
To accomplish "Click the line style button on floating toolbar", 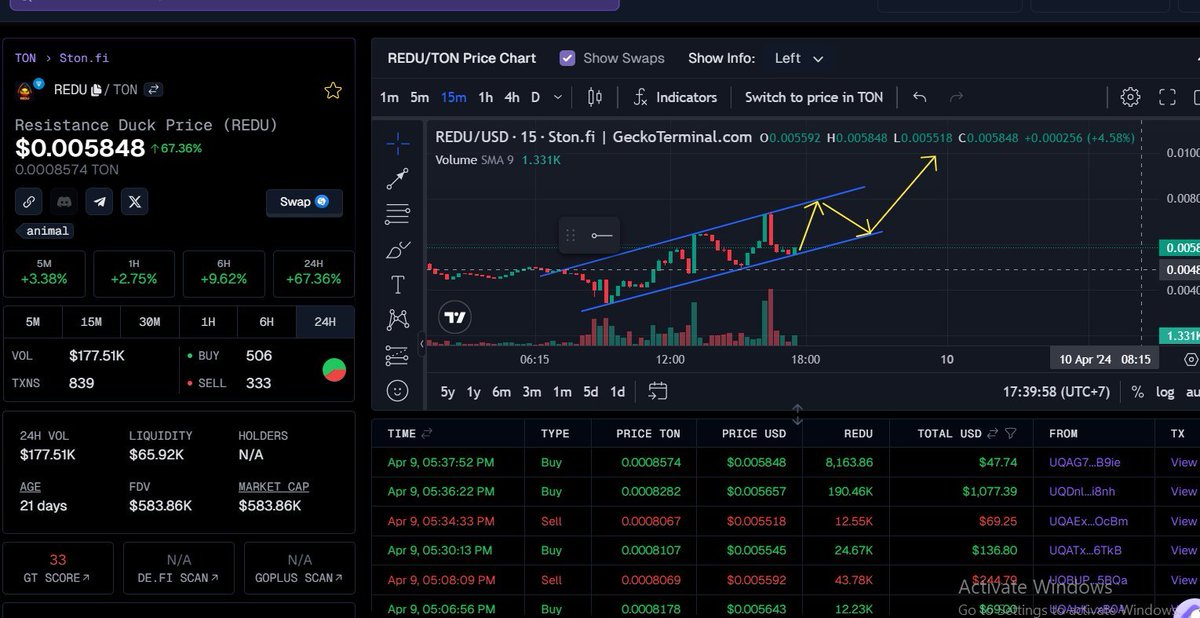I will click(601, 236).
